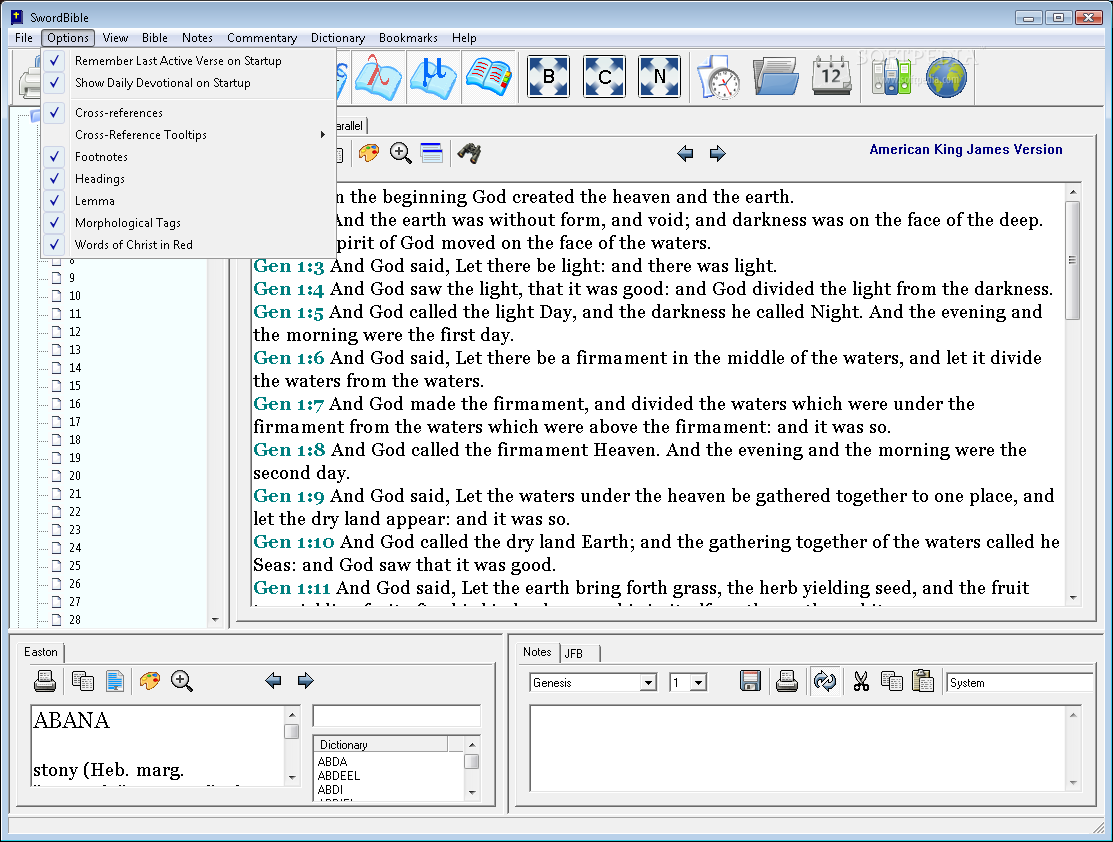Select the Easton tab
This screenshot has height=842, width=1113.
(40, 652)
